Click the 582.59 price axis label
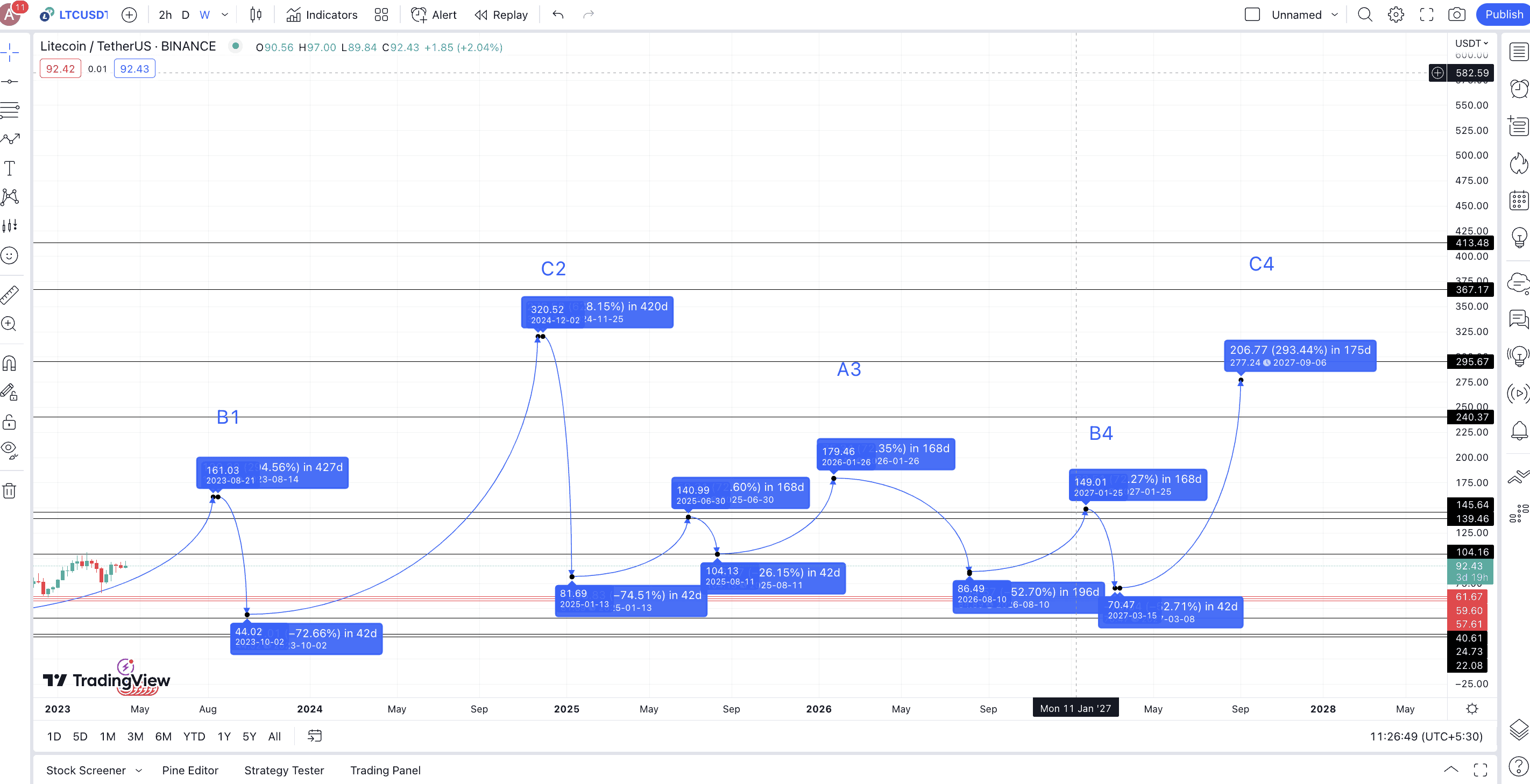The height and width of the screenshot is (784, 1530). coord(1472,73)
